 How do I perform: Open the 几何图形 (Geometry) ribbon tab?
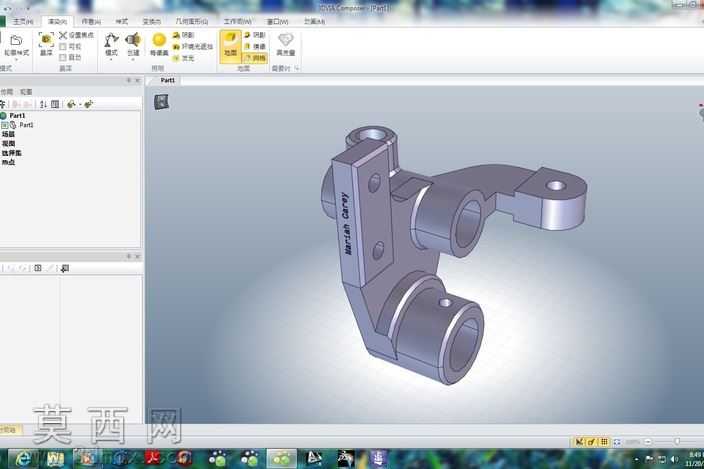point(192,22)
